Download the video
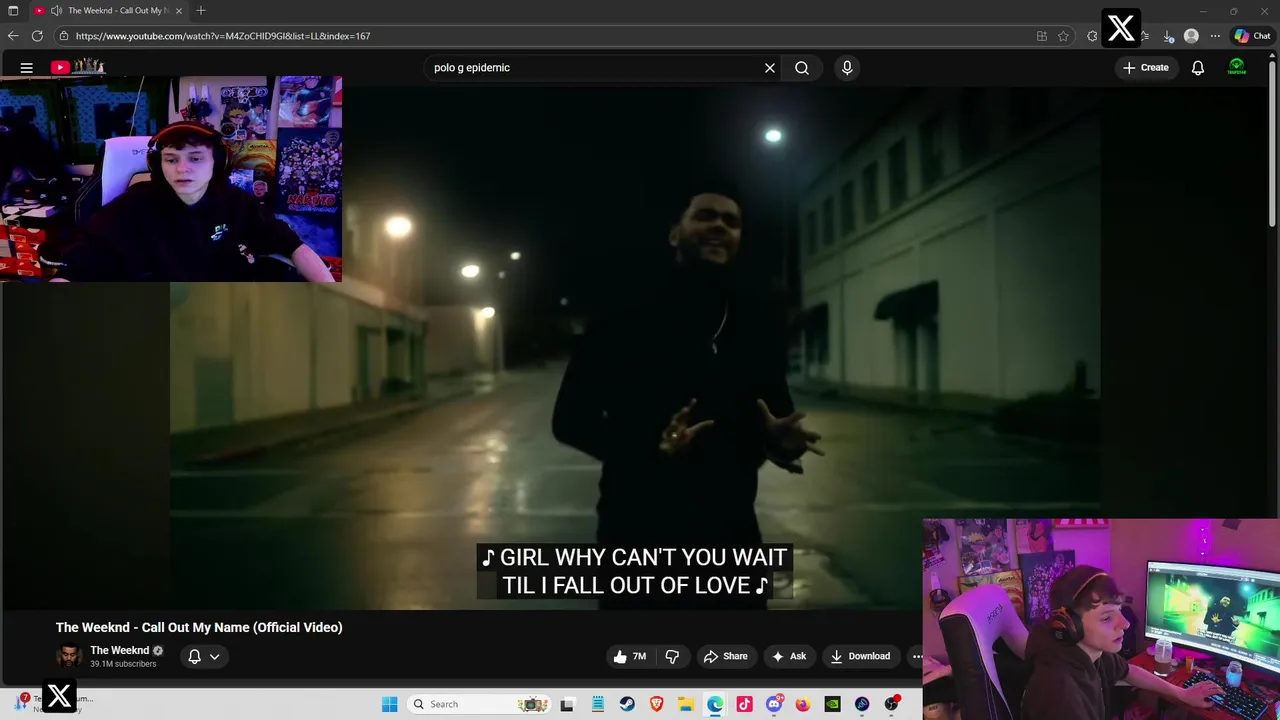 pyautogui.click(x=860, y=656)
